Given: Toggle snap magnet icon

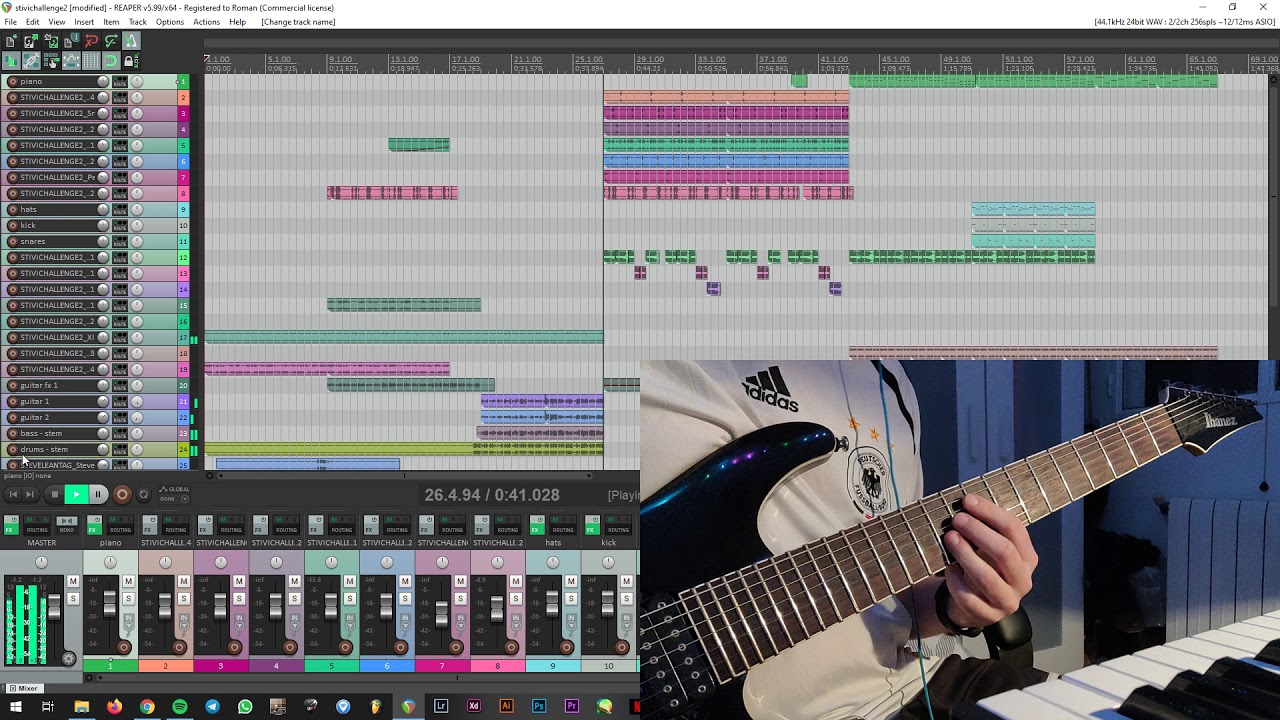Looking at the screenshot, I should [x=111, y=61].
